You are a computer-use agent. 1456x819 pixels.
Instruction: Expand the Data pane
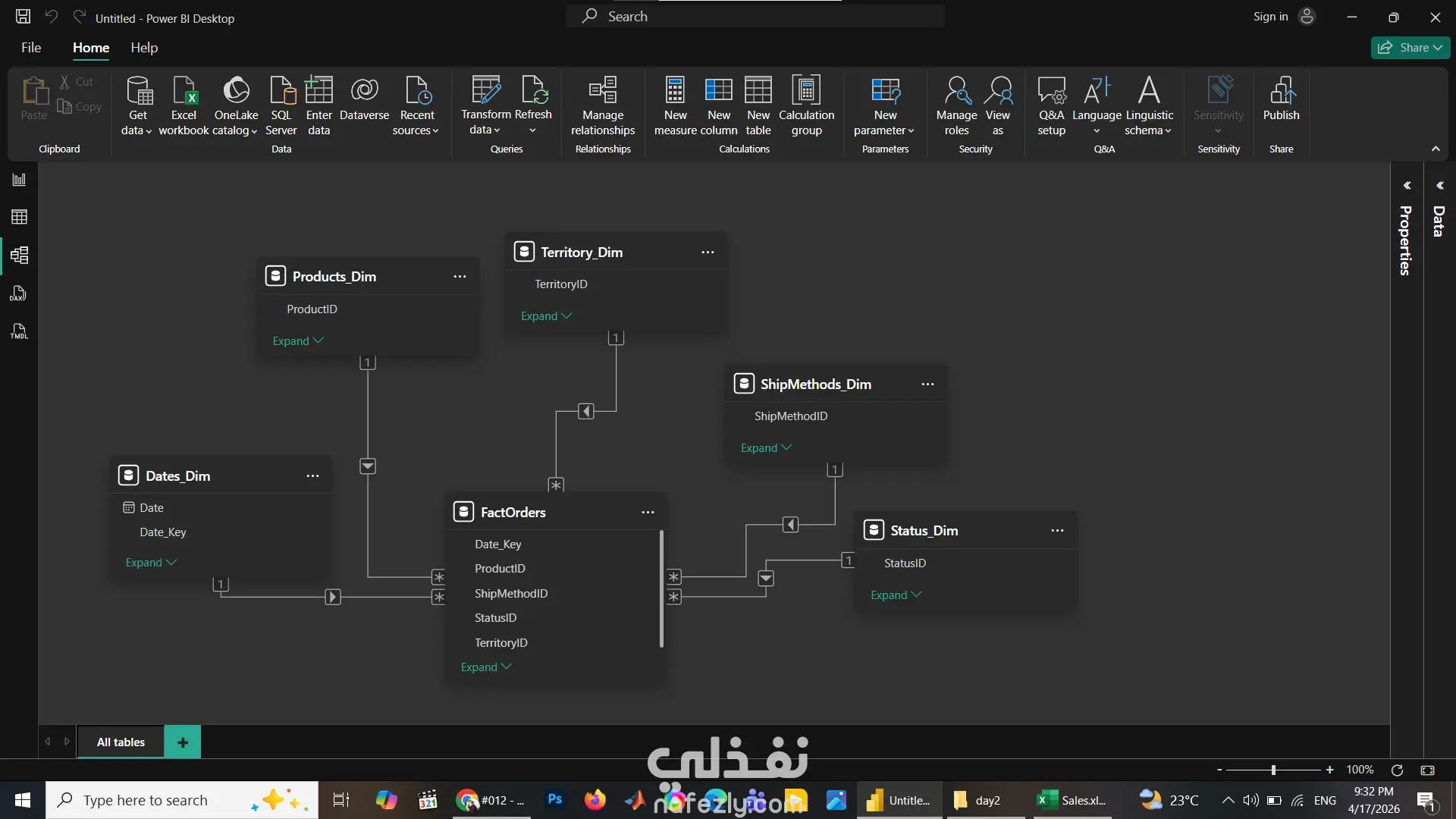1440,186
